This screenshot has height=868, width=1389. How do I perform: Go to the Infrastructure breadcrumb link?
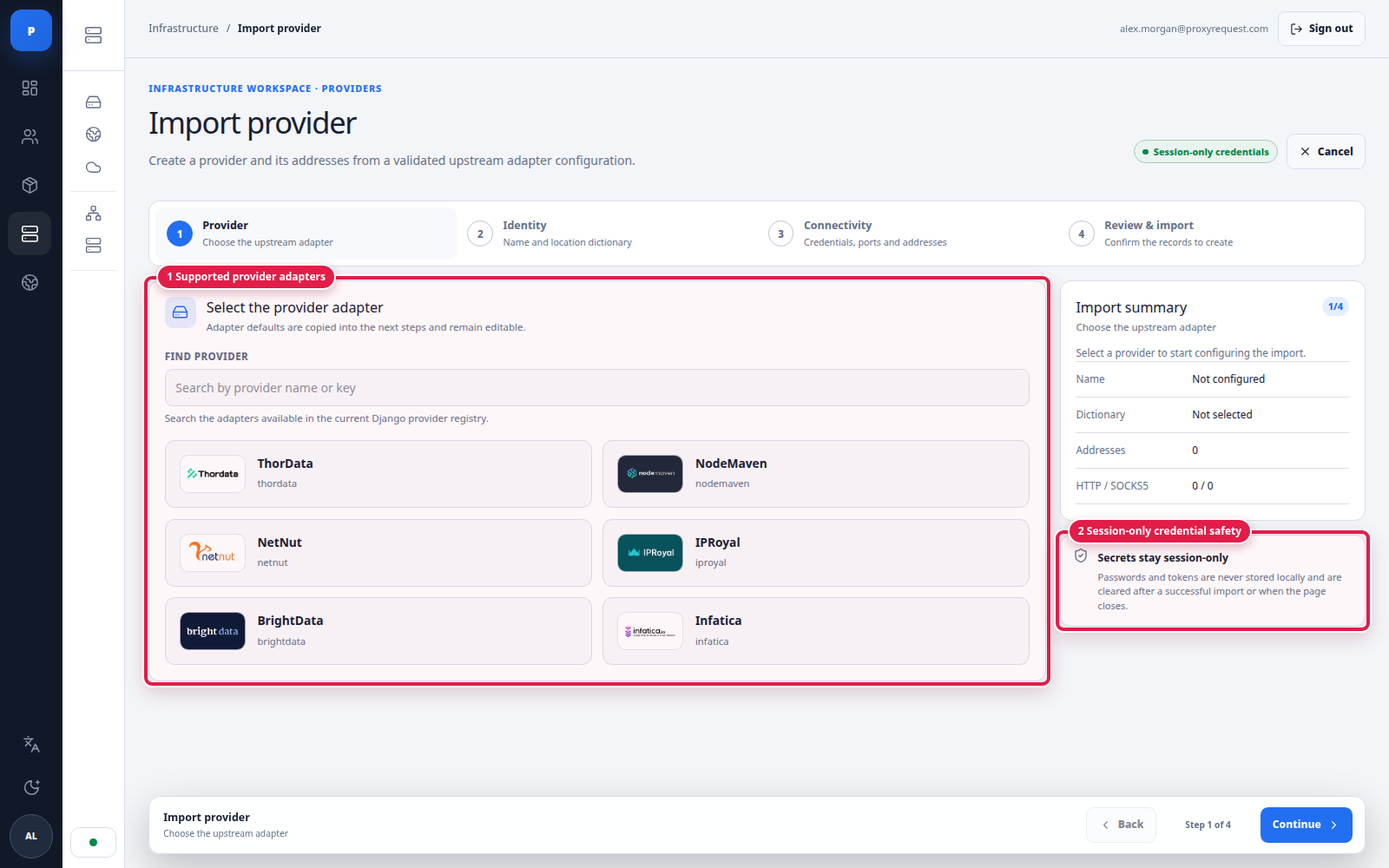click(183, 29)
